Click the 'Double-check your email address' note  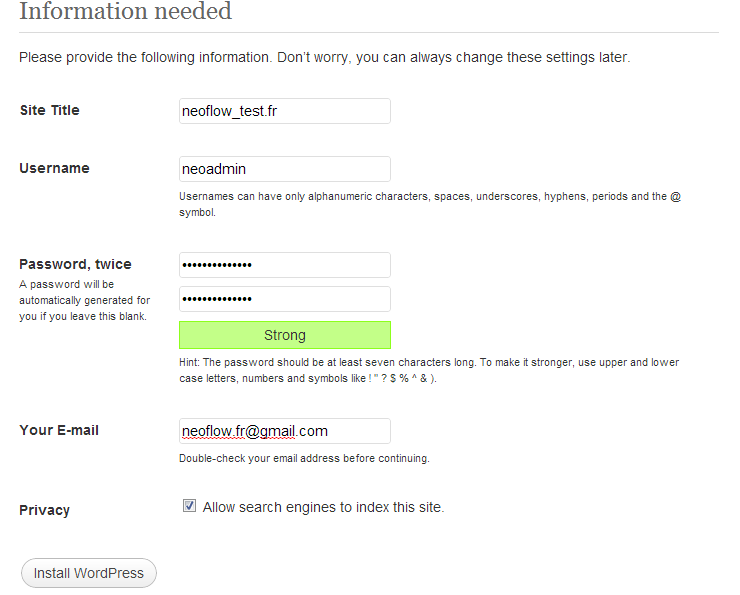click(x=304, y=459)
